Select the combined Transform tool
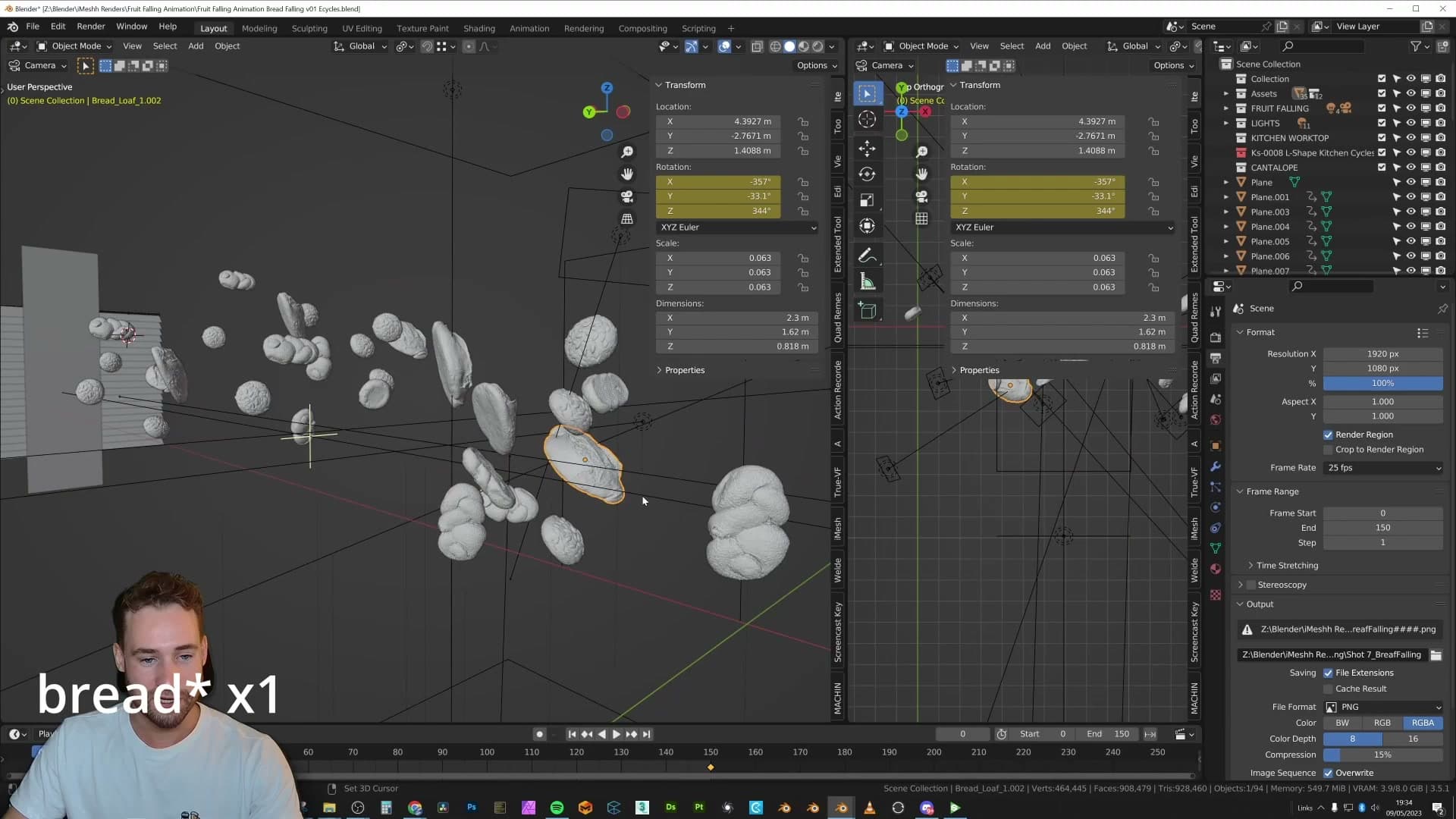 (x=868, y=226)
